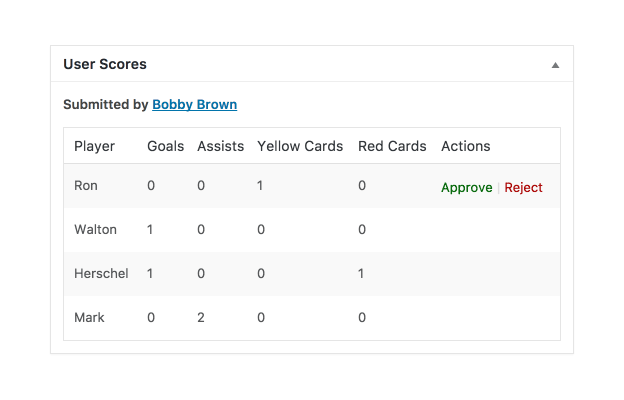Approve Ron's submitted scores
The image size is (624, 400).
tap(466, 187)
